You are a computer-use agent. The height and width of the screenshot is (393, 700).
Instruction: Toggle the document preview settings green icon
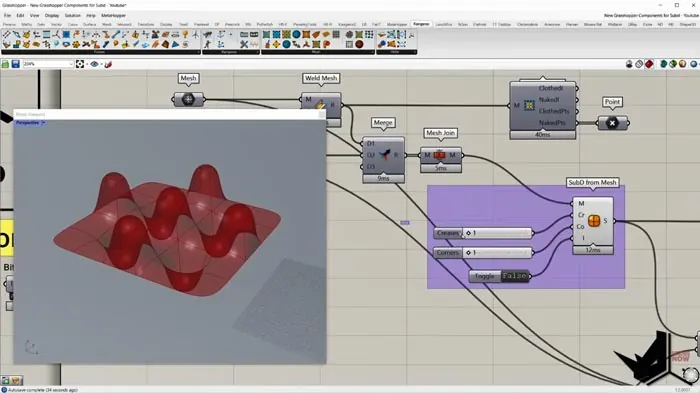tap(673, 64)
